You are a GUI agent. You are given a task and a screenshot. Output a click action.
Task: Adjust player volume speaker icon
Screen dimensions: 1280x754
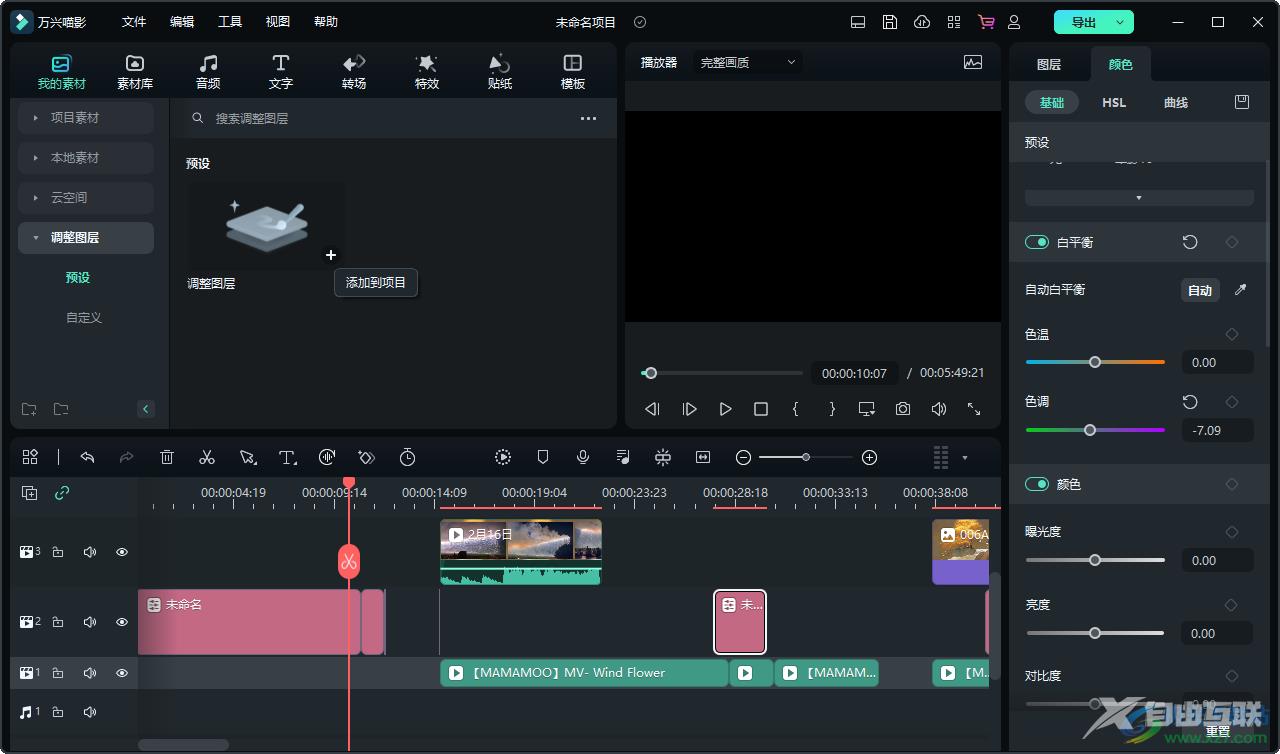[938, 409]
